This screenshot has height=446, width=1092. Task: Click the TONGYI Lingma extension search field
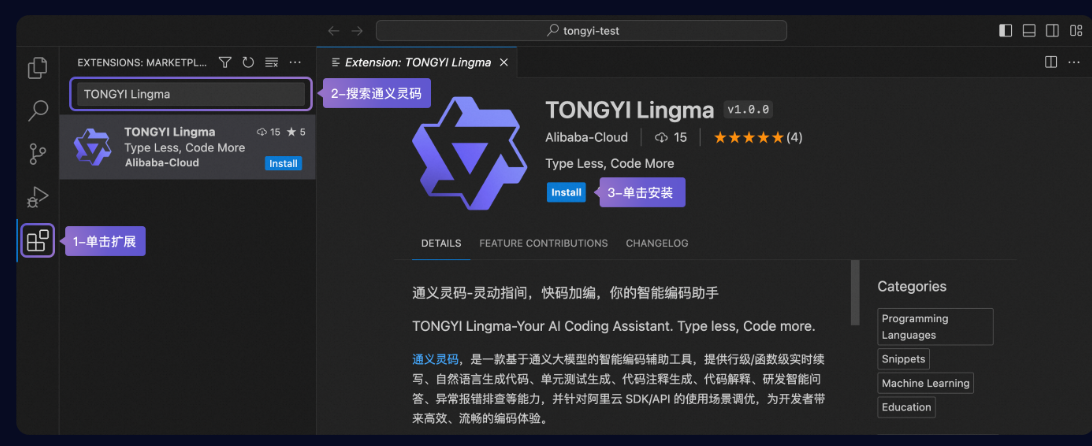tap(191, 94)
